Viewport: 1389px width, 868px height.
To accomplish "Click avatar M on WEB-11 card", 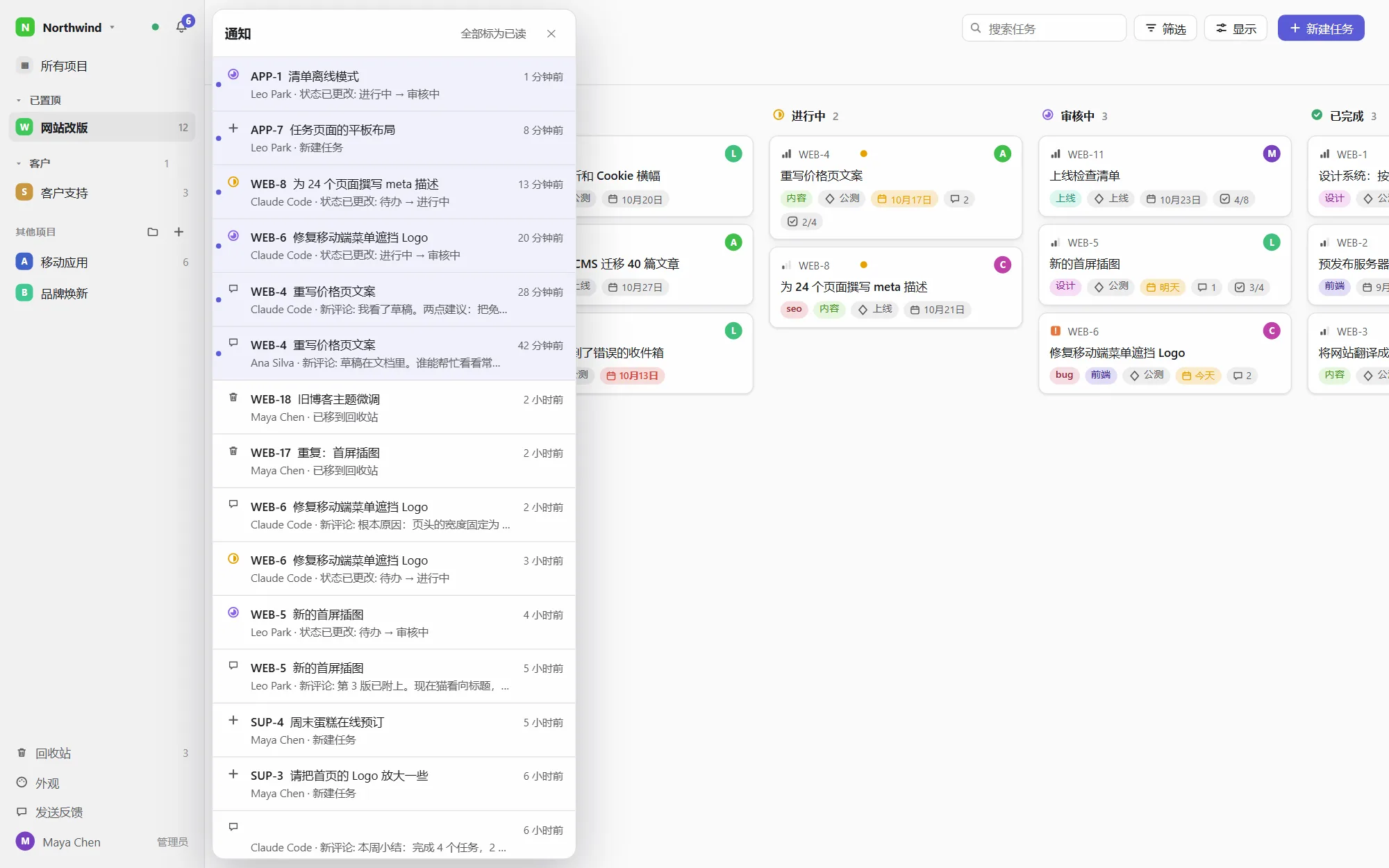I will 1271,153.
